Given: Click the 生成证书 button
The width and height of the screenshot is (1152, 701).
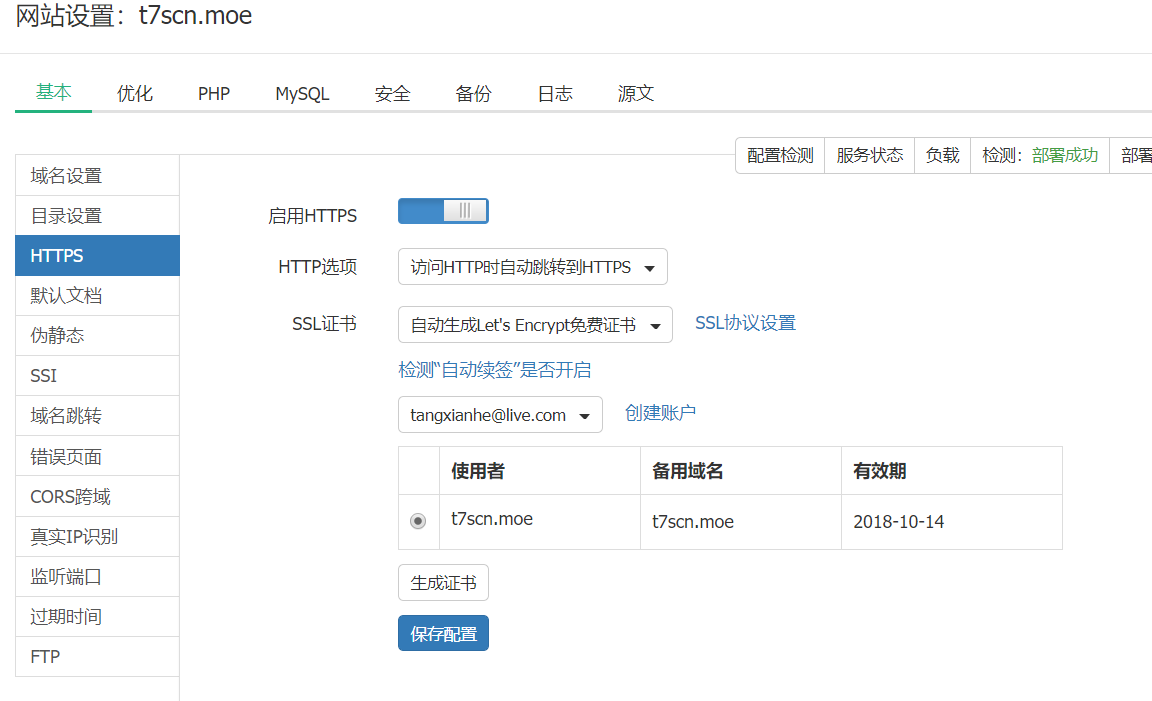Looking at the screenshot, I should pos(443,583).
